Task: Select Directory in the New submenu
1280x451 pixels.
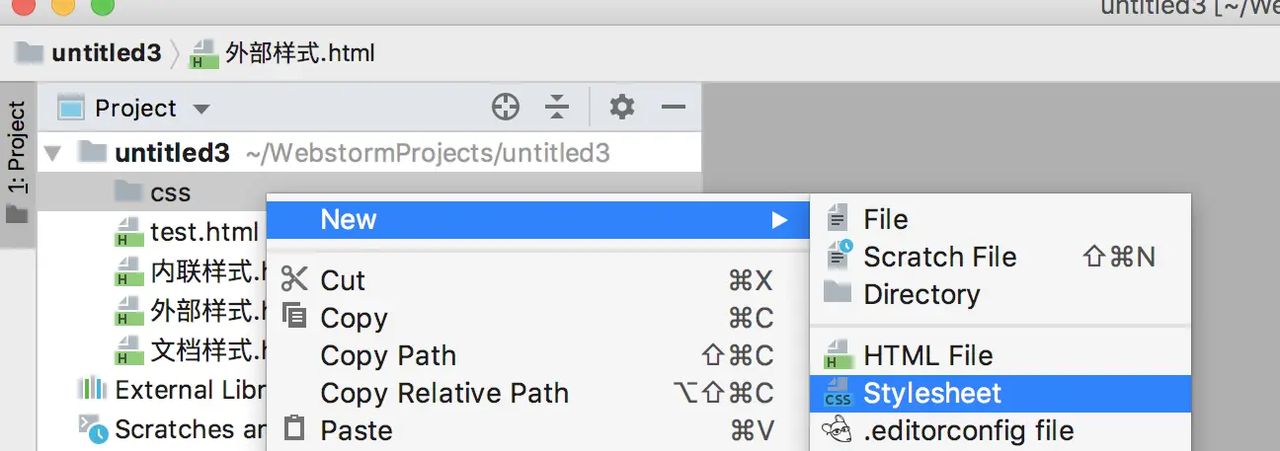Action: (921, 295)
